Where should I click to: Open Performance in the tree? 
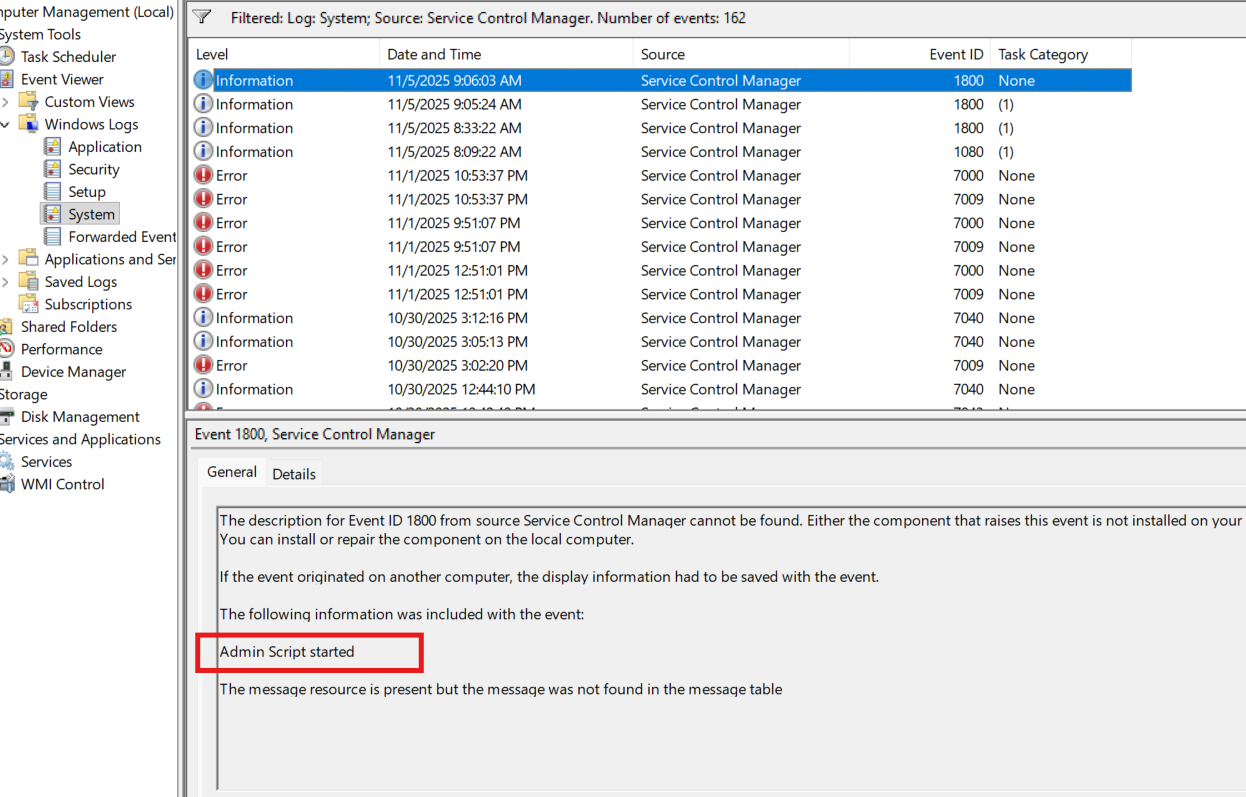(x=61, y=349)
